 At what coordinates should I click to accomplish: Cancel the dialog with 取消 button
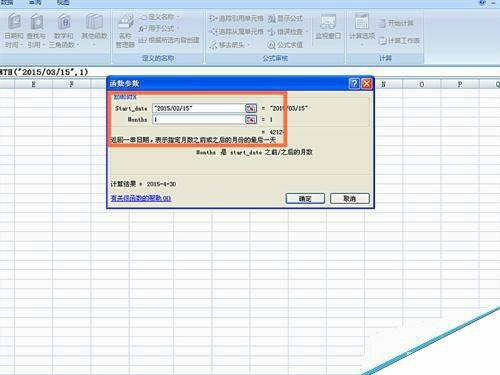pos(350,199)
